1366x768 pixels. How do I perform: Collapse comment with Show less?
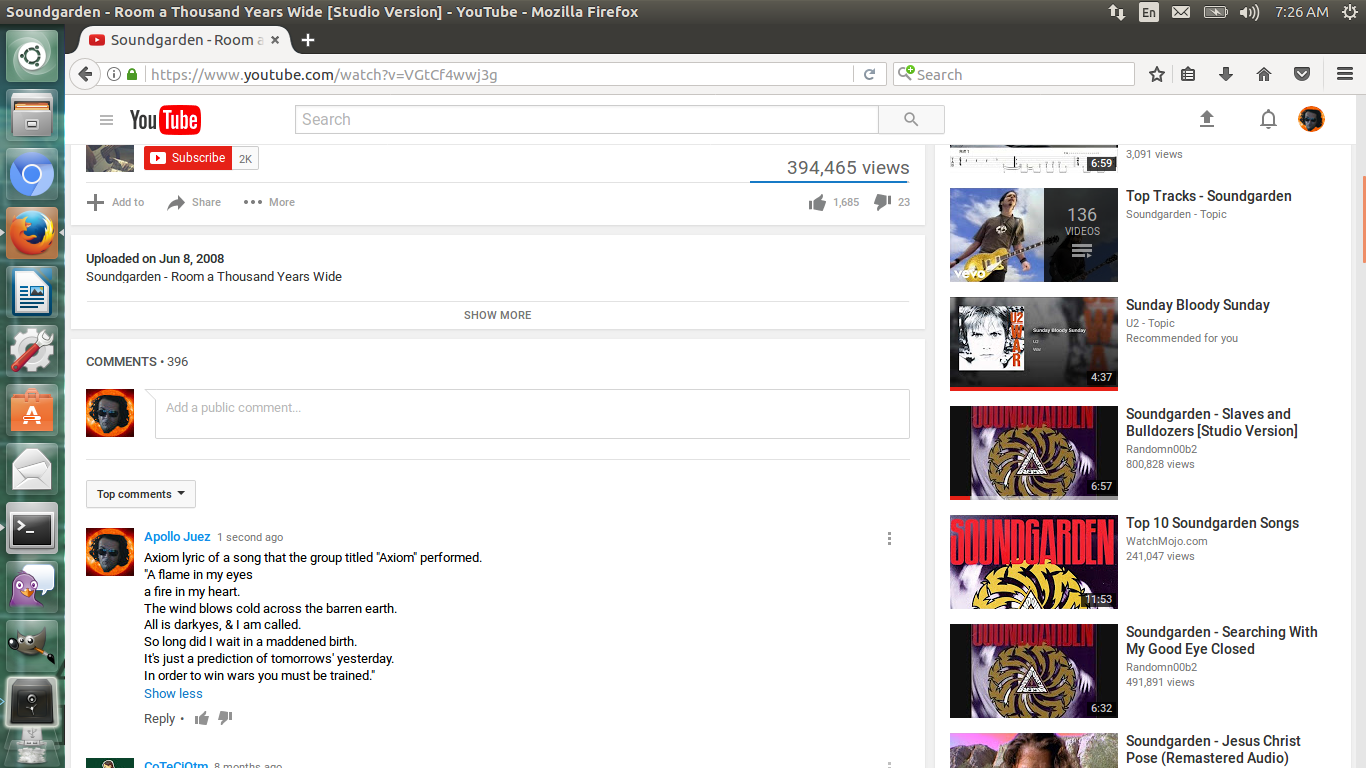pyautogui.click(x=173, y=693)
